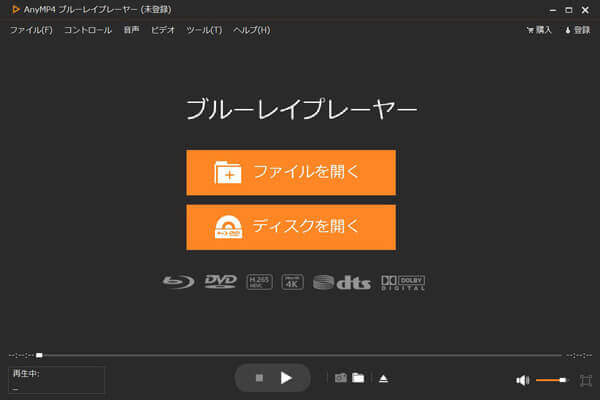The image size is (600, 400).
Task: Open the コントロール menu
Action: [88, 30]
